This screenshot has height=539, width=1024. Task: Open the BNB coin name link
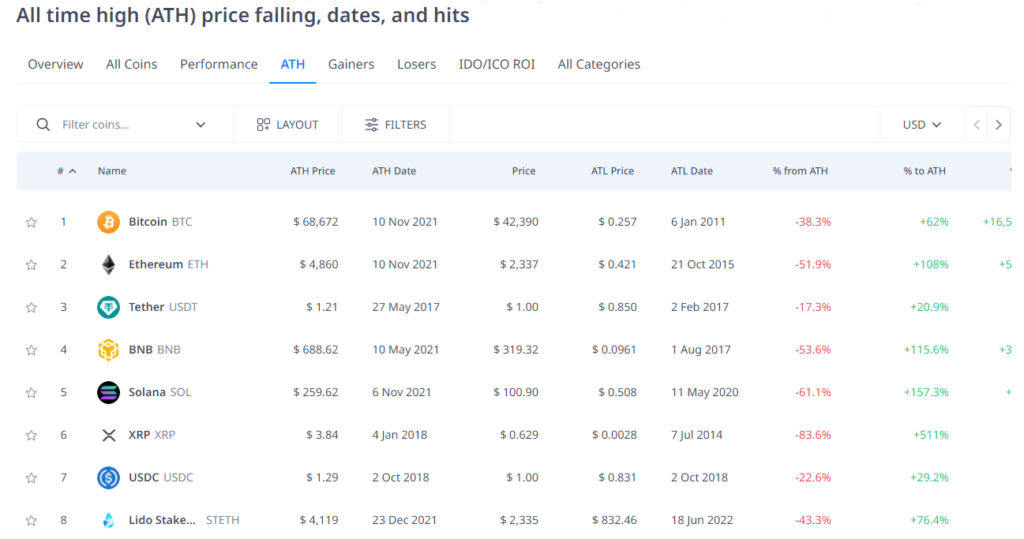click(154, 350)
